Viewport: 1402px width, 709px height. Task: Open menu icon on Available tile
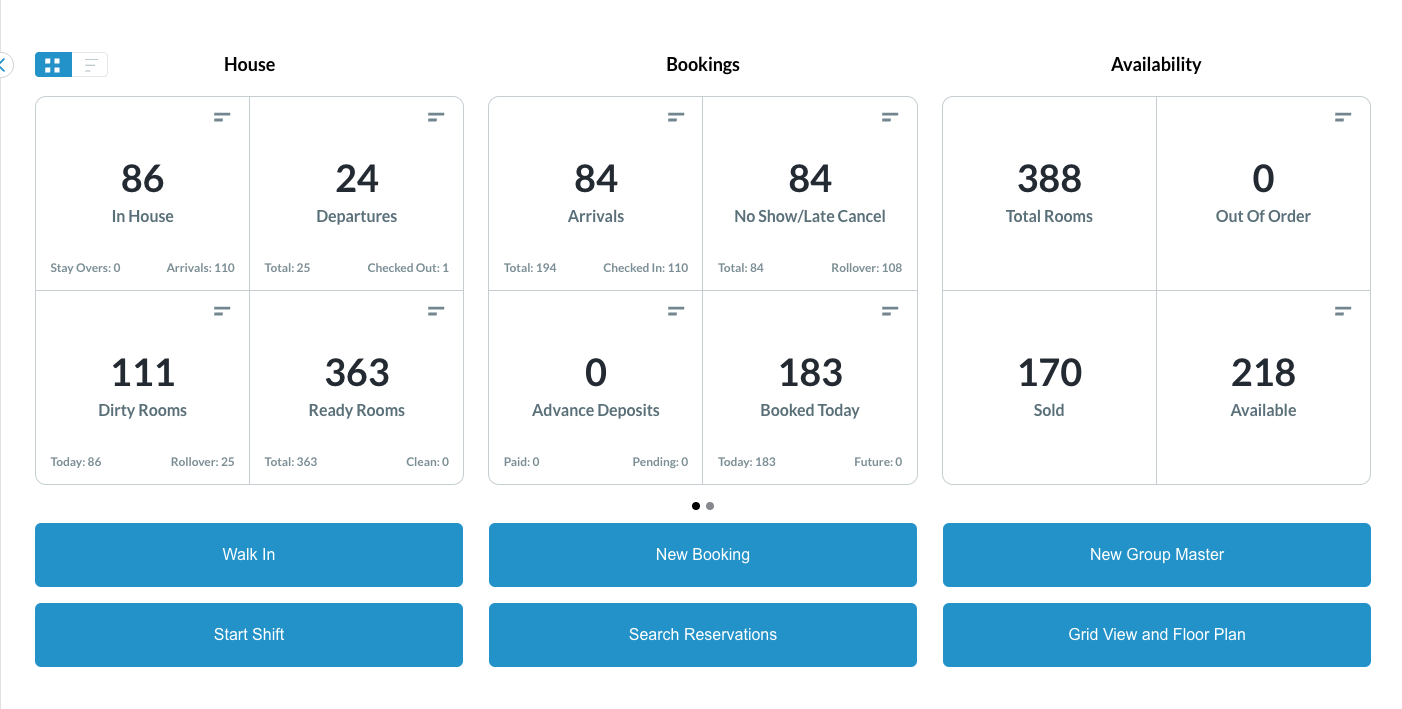(1343, 311)
